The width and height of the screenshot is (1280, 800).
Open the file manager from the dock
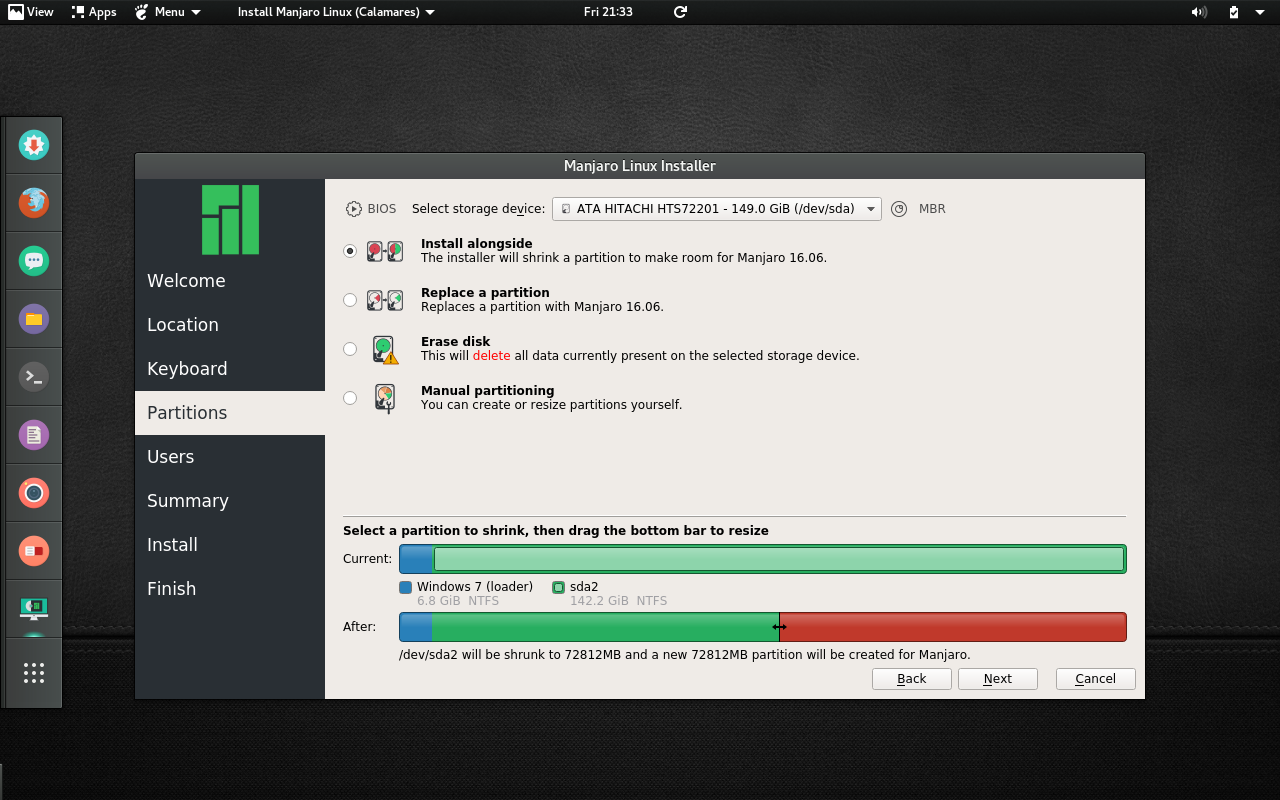click(x=34, y=319)
